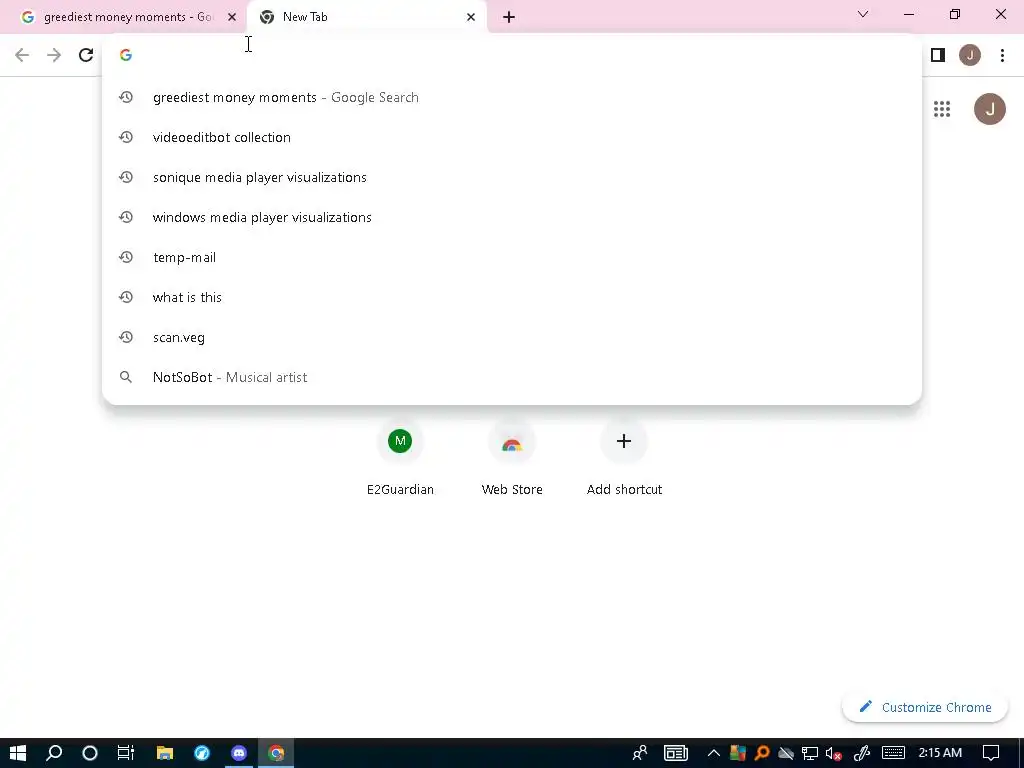
Task: Select the New Tab tab
Action: click(367, 17)
